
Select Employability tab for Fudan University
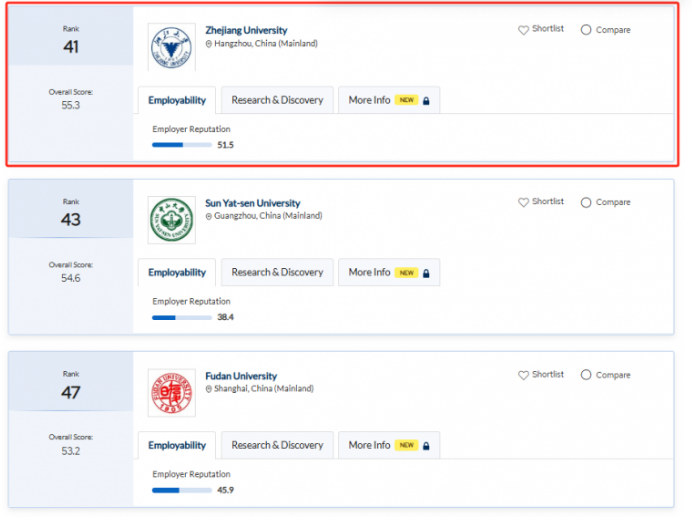pos(177,445)
